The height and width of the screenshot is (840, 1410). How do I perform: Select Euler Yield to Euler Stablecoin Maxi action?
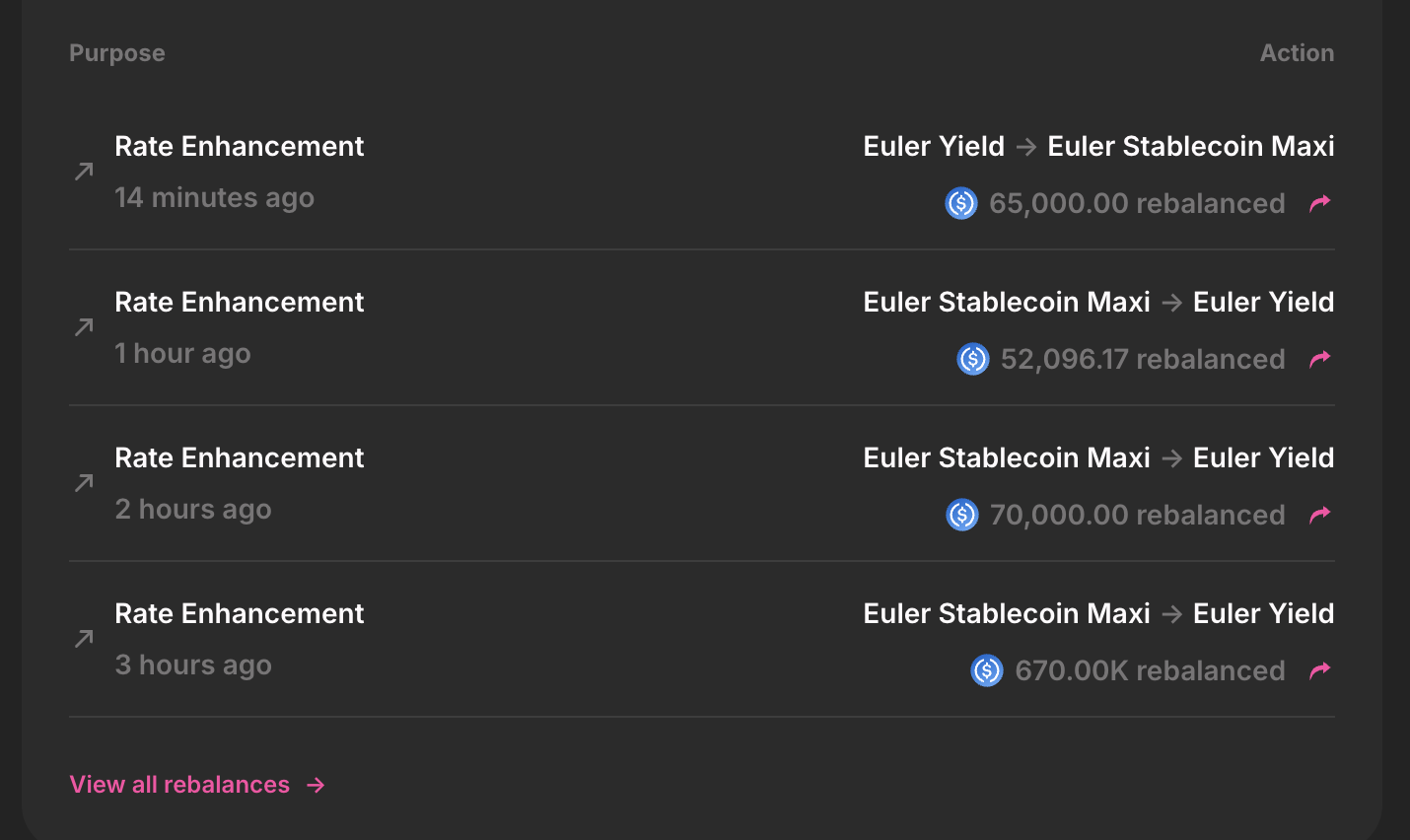[1098, 146]
